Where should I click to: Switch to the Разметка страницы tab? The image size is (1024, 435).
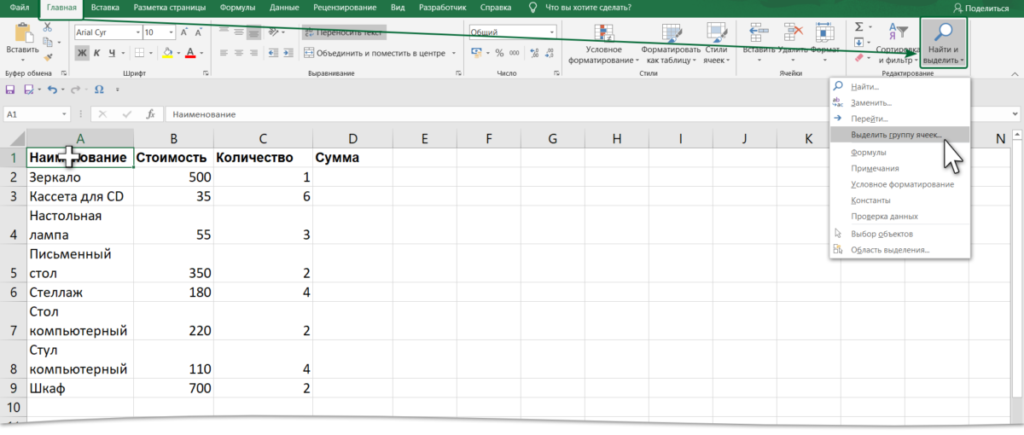click(169, 8)
